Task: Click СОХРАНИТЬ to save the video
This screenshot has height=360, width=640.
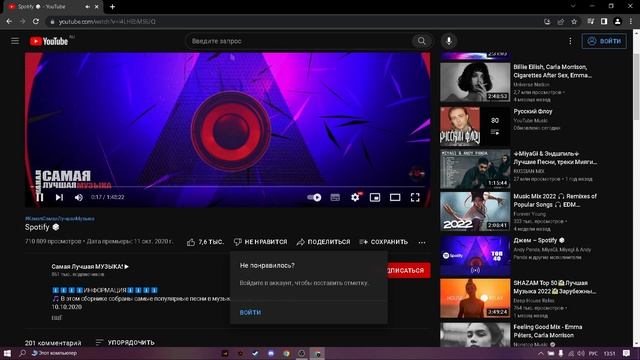Action: pos(384,242)
